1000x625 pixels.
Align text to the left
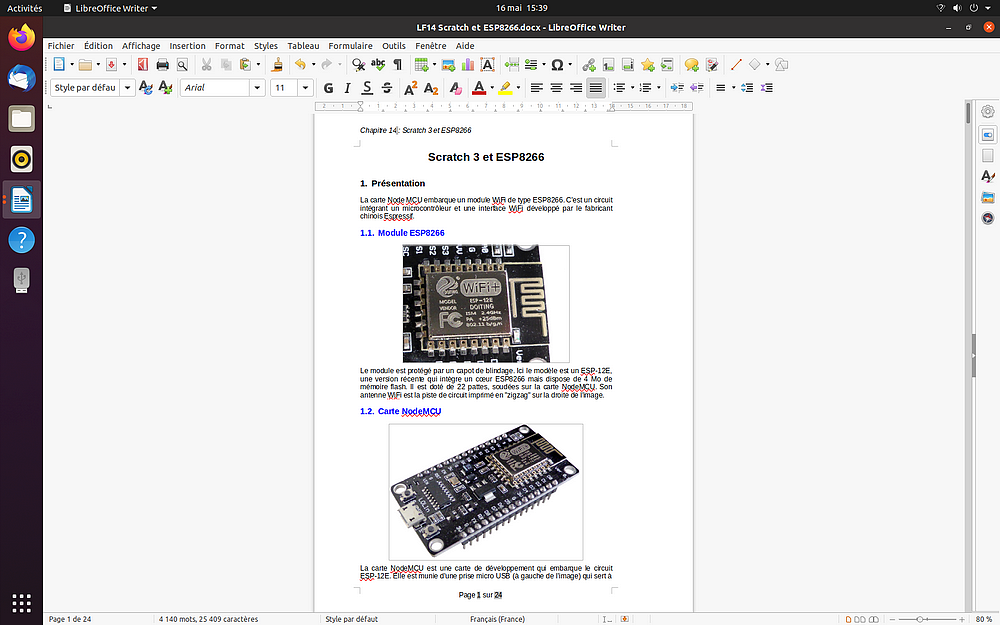click(x=537, y=87)
